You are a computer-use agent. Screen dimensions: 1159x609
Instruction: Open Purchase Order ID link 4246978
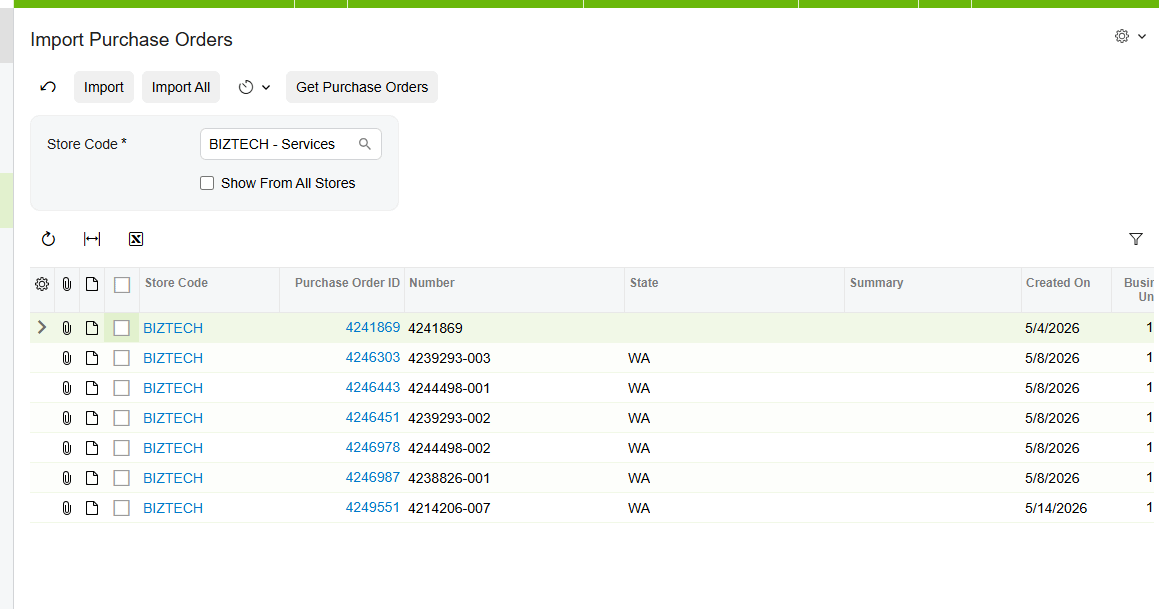click(373, 447)
